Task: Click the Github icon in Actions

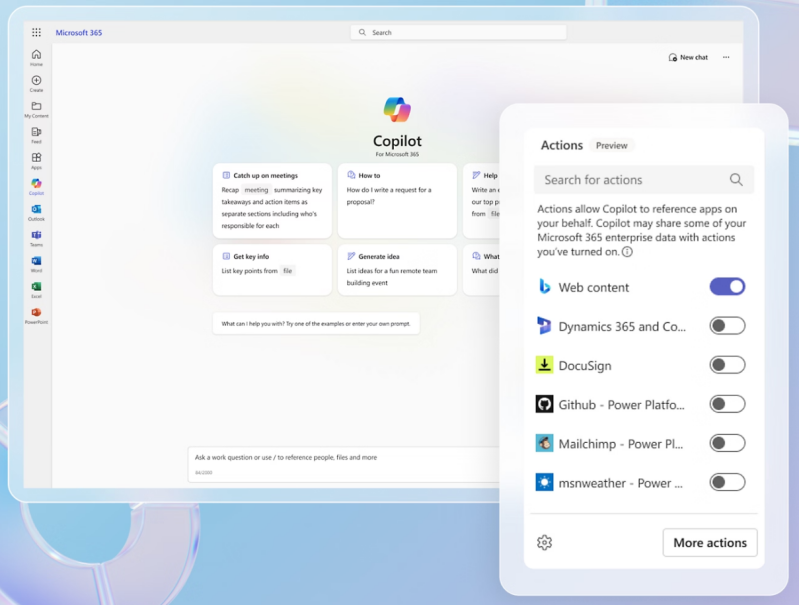Action: (544, 404)
